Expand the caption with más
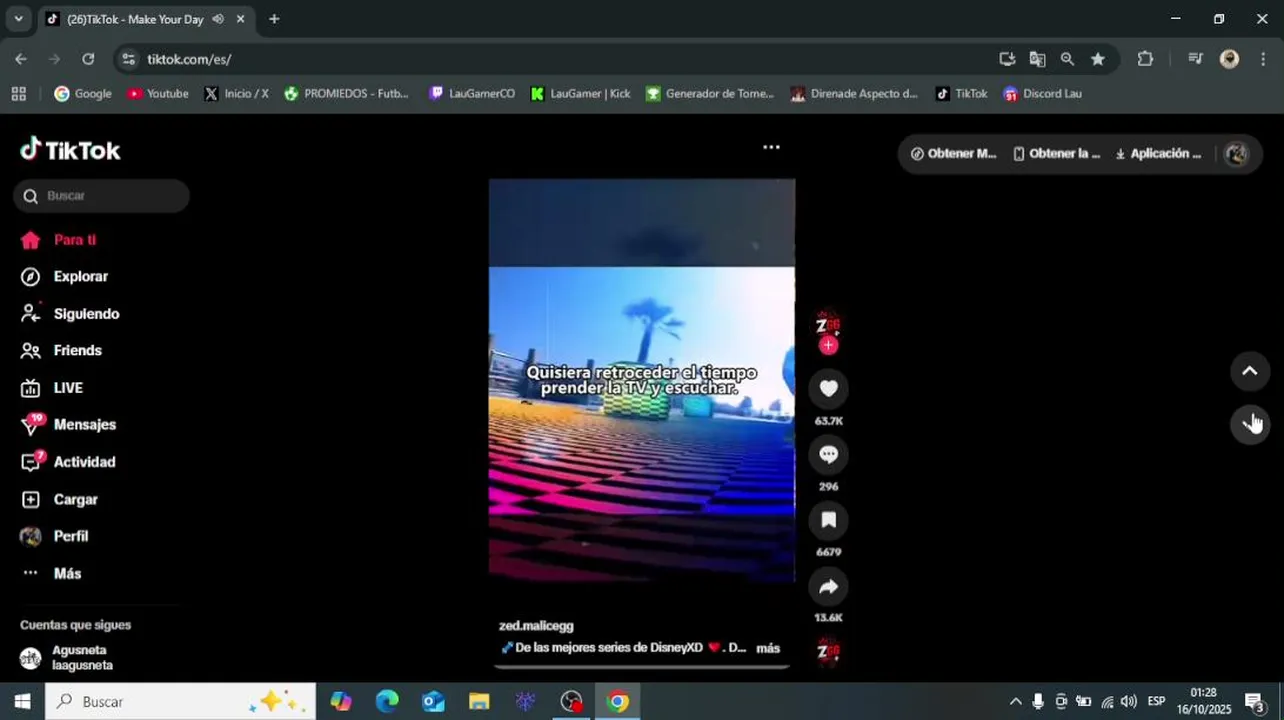 tap(768, 648)
